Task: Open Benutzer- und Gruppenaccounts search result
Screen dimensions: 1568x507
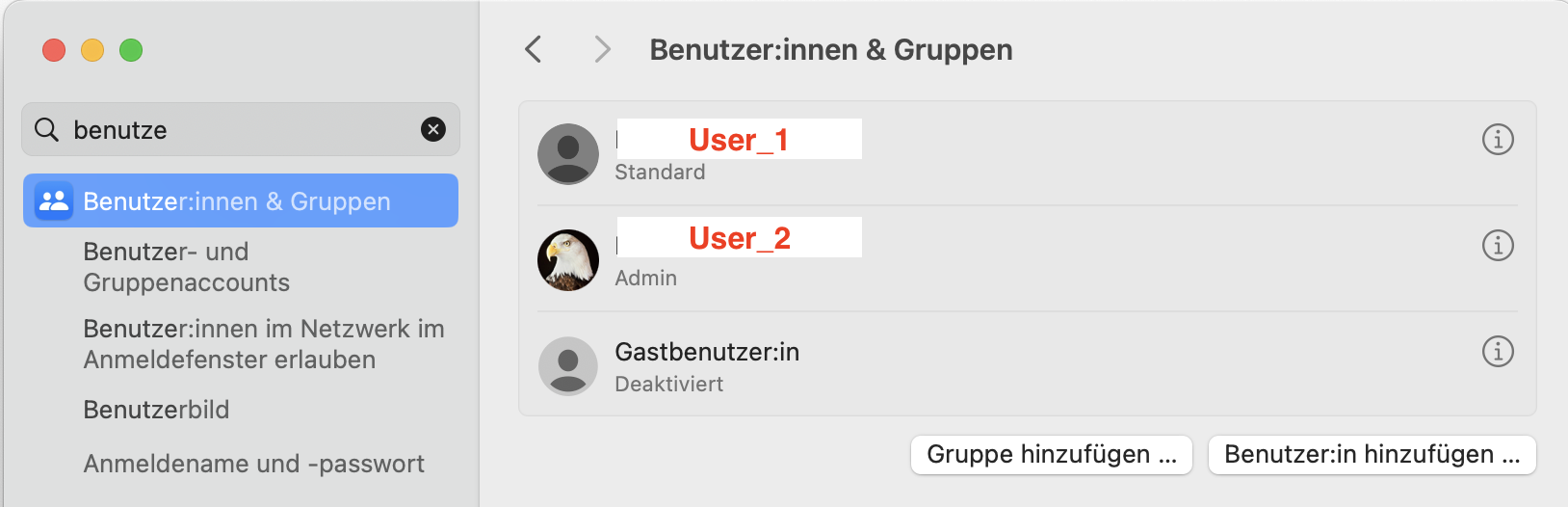Action: 186,267
